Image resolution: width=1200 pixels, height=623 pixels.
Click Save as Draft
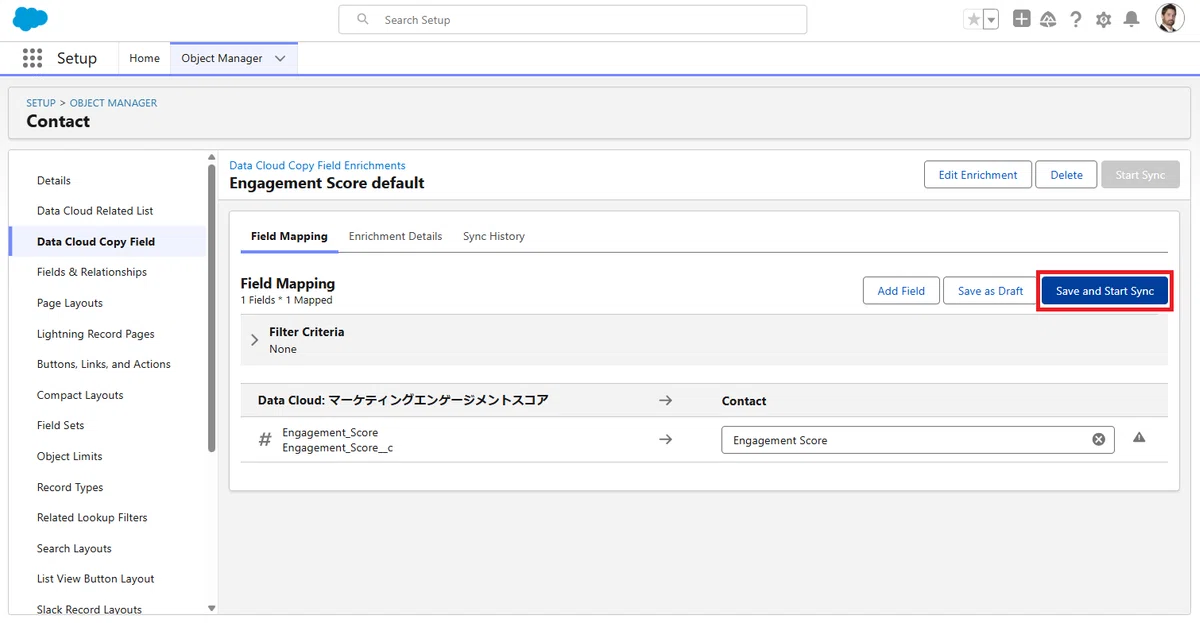pos(990,291)
